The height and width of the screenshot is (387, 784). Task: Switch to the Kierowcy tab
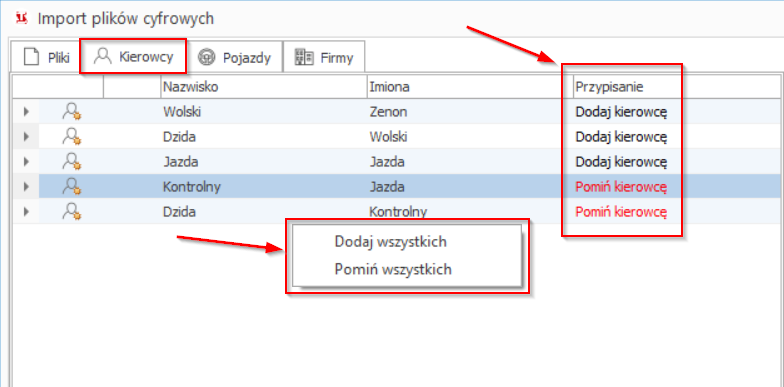pyautogui.click(x=134, y=56)
